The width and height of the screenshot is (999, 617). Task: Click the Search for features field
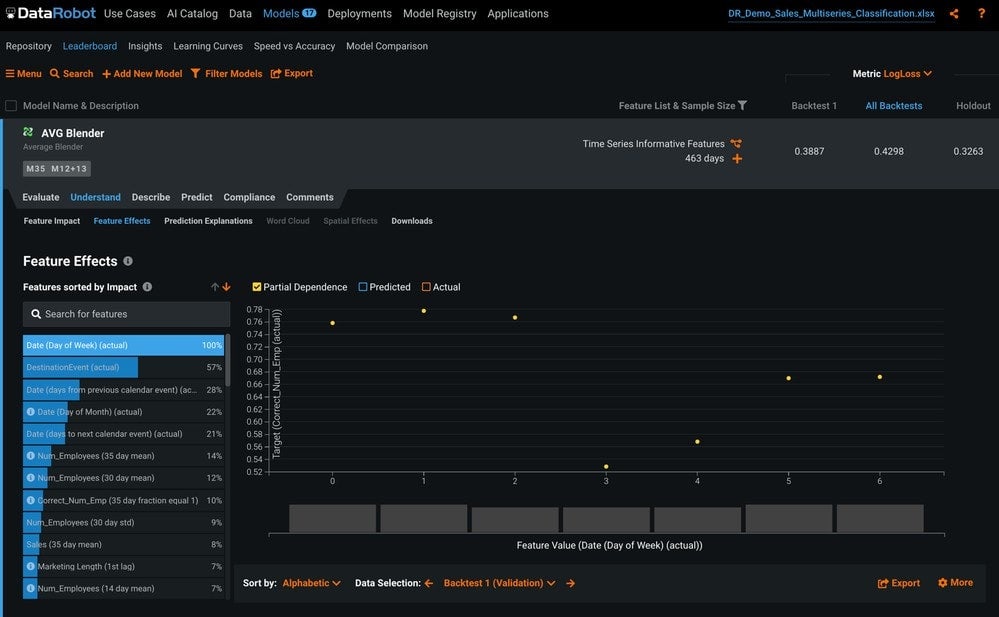(126, 314)
